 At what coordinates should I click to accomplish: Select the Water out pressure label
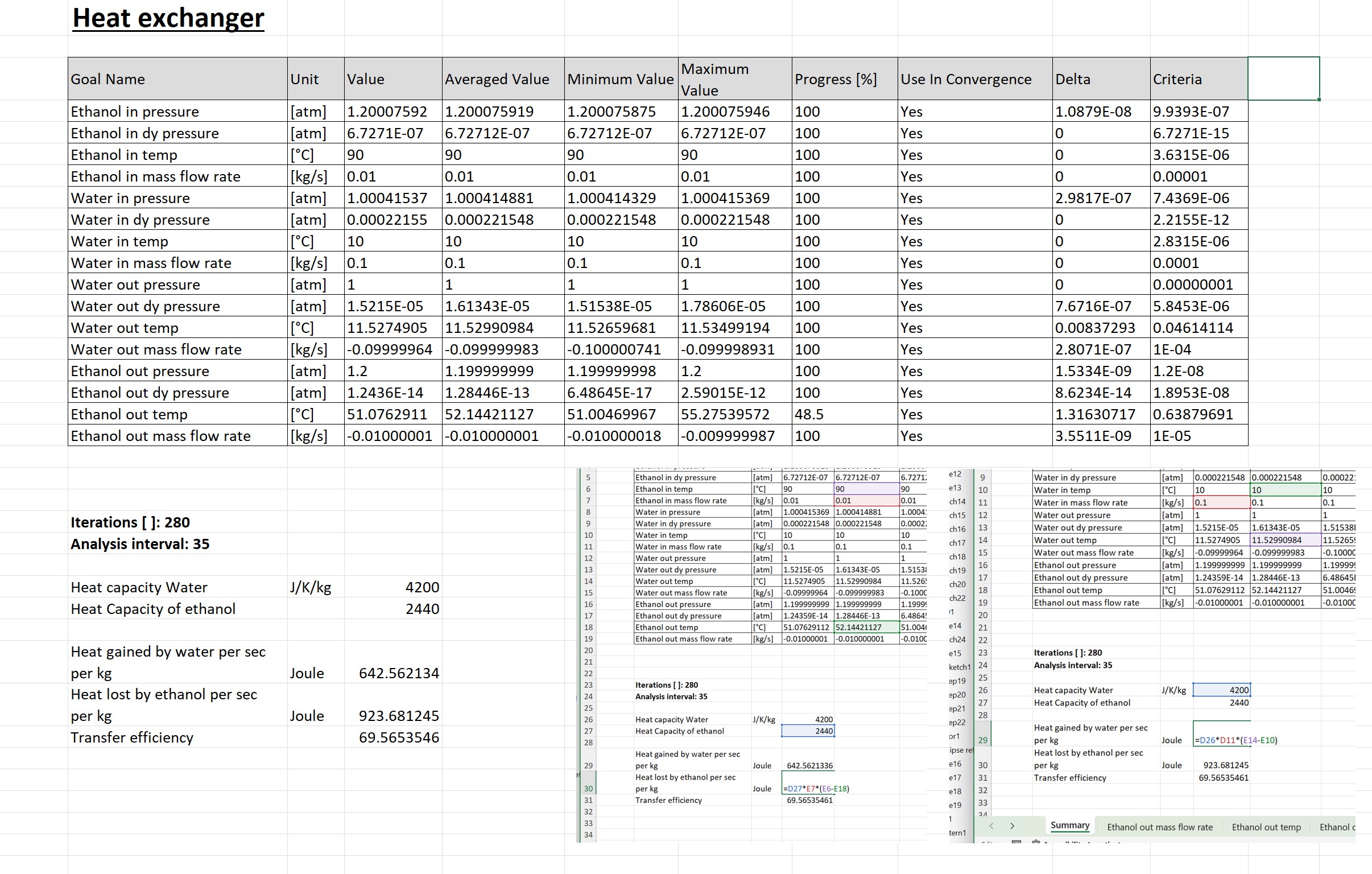(178, 285)
